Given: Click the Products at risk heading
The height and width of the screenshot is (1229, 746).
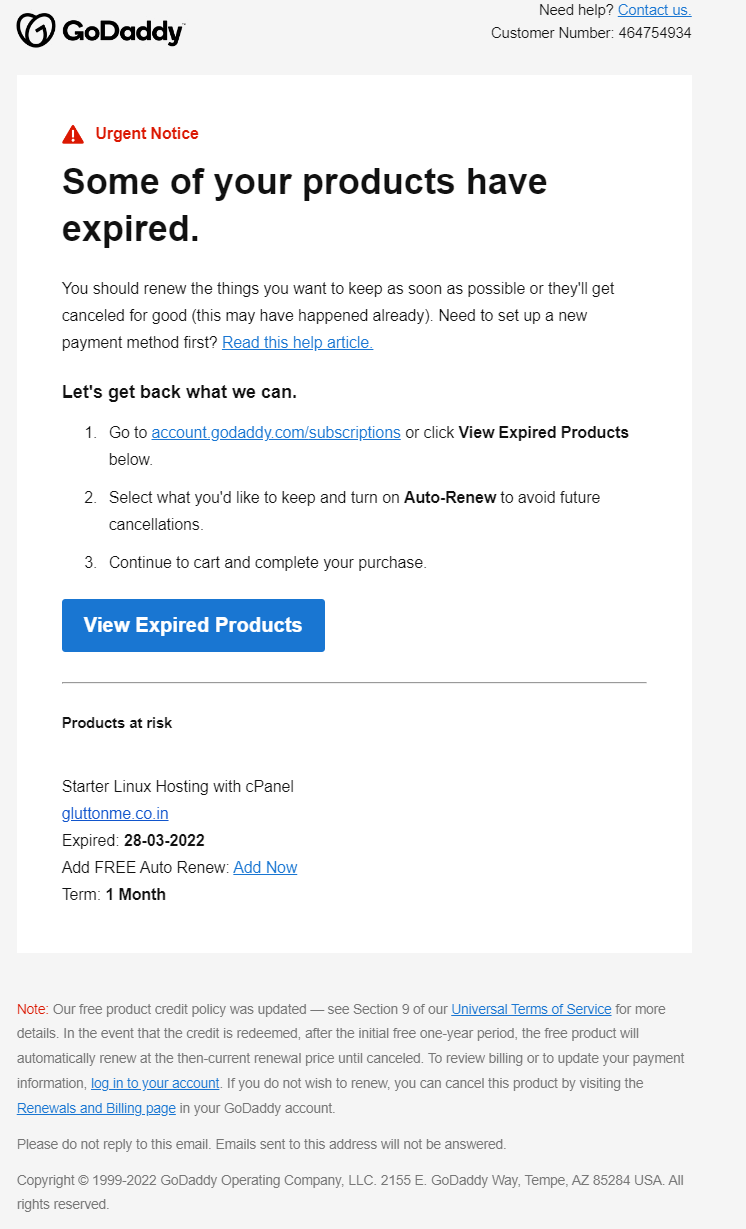Looking at the screenshot, I should click(x=116, y=722).
